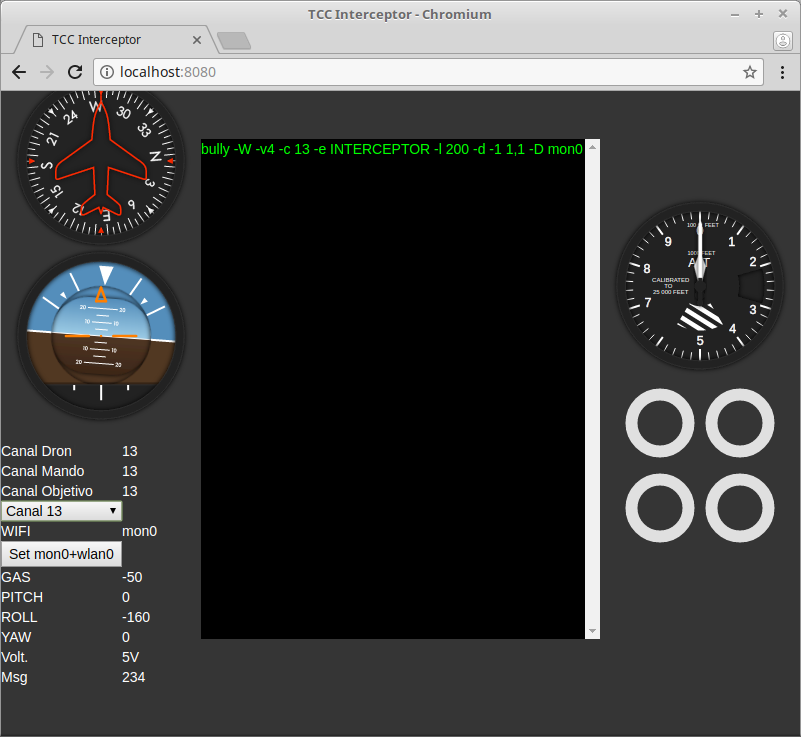Reload the page
The image size is (801, 737).
[x=74, y=72]
